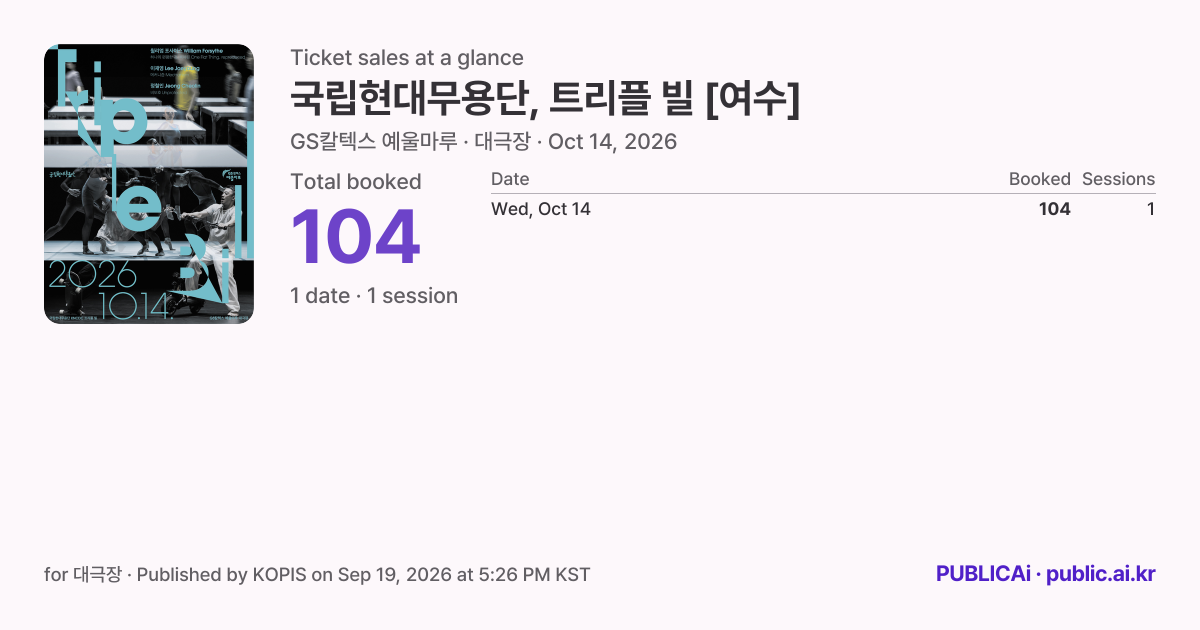Select the Ticket sales at a glance label

(x=407, y=58)
